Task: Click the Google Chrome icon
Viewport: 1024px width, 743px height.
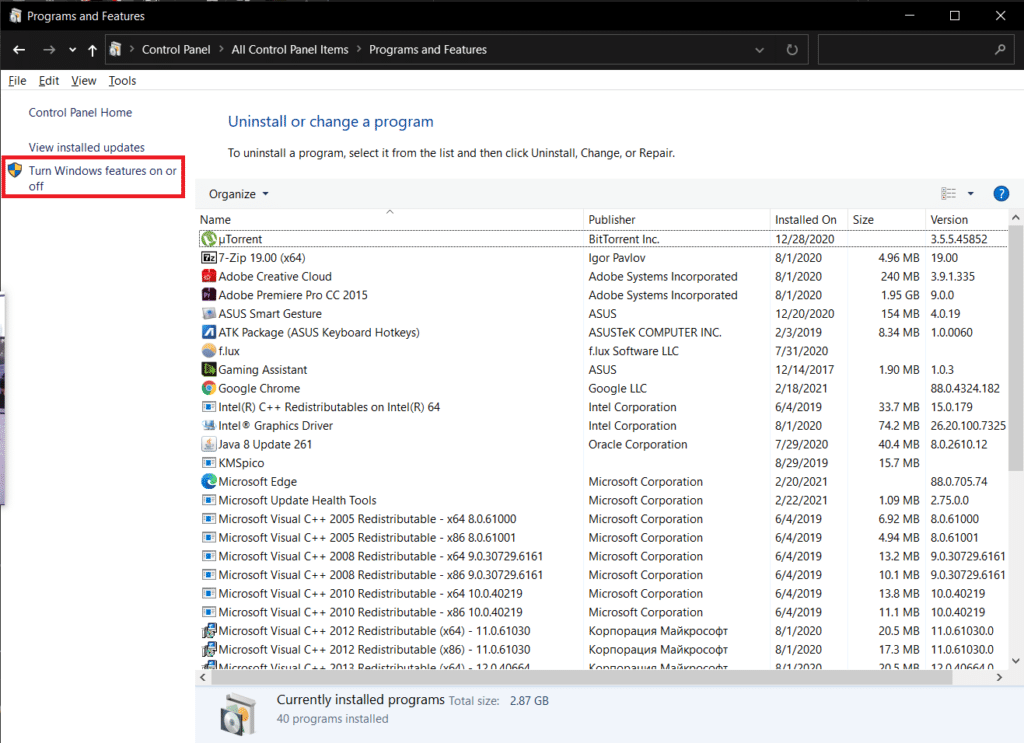Action: 208,388
